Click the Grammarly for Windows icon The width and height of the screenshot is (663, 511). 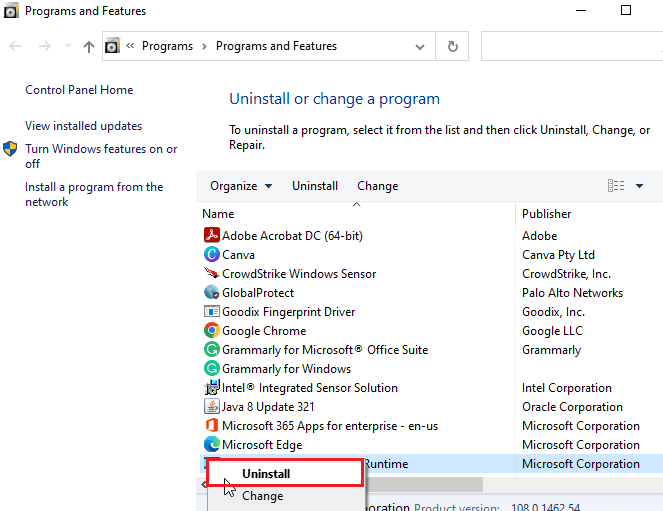point(211,368)
